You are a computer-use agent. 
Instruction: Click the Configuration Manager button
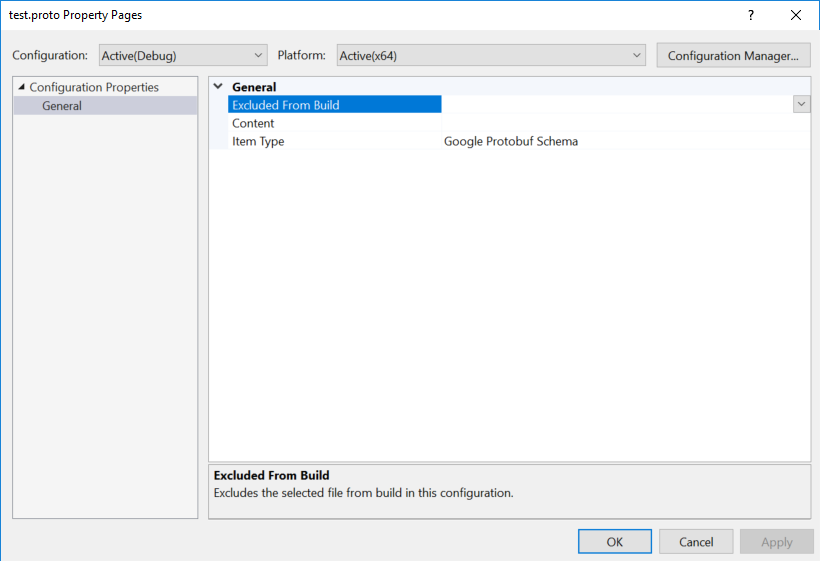pos(733,55)
